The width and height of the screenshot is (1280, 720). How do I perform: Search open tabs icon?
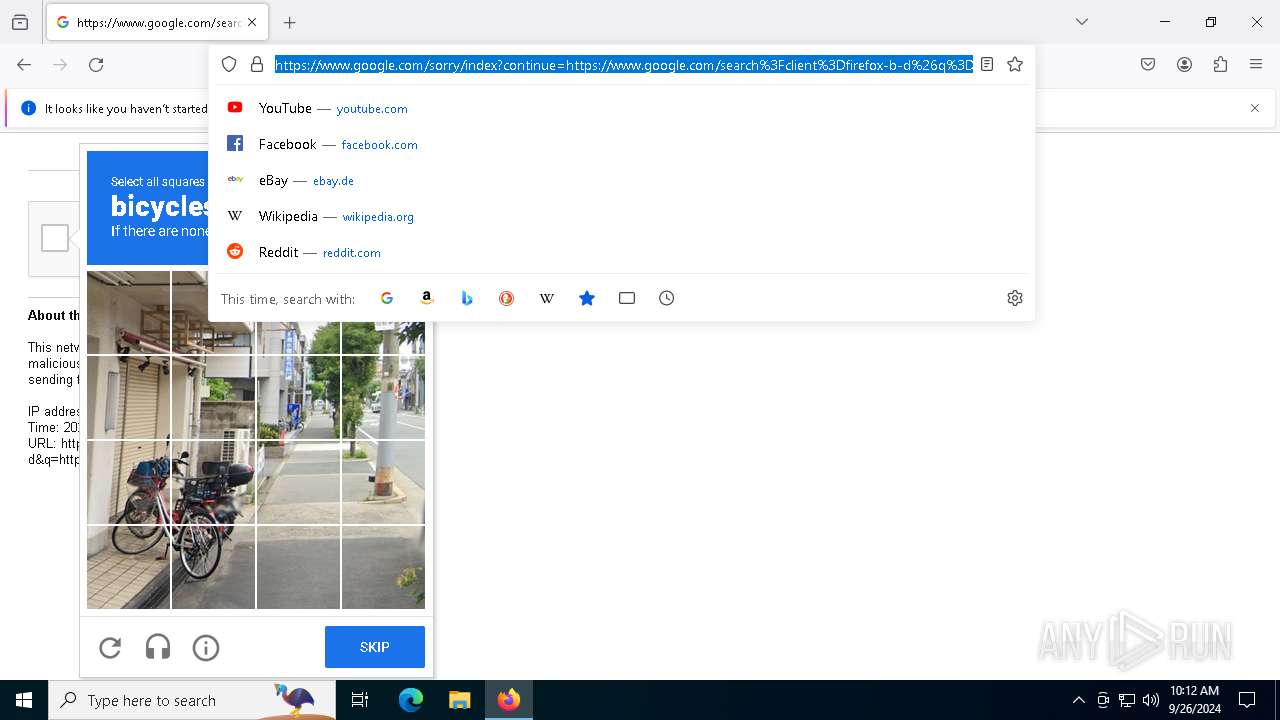pos(627,298)
